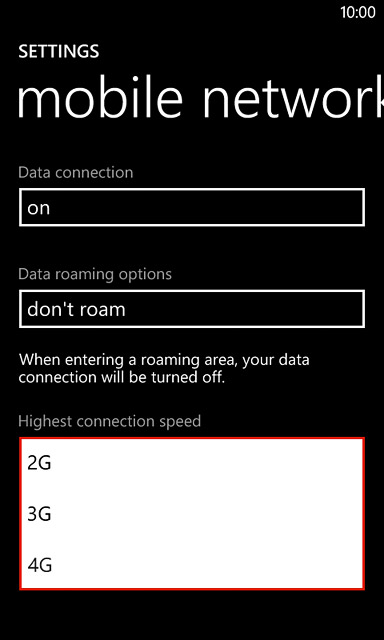The height and width of the screenshot is (640, 384).
Task: Click the 10:00 clock in status bar
Action: click(358, 12)
